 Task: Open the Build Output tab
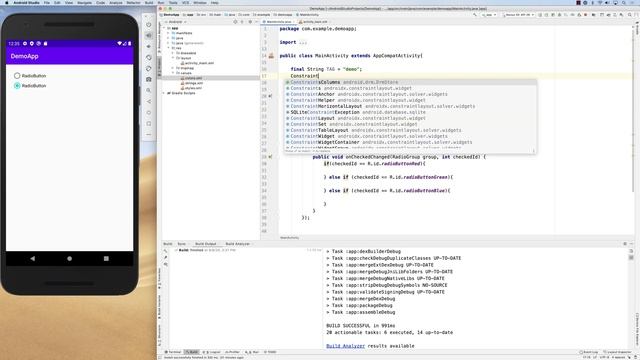pyautogui.click(x=205, y=244)
